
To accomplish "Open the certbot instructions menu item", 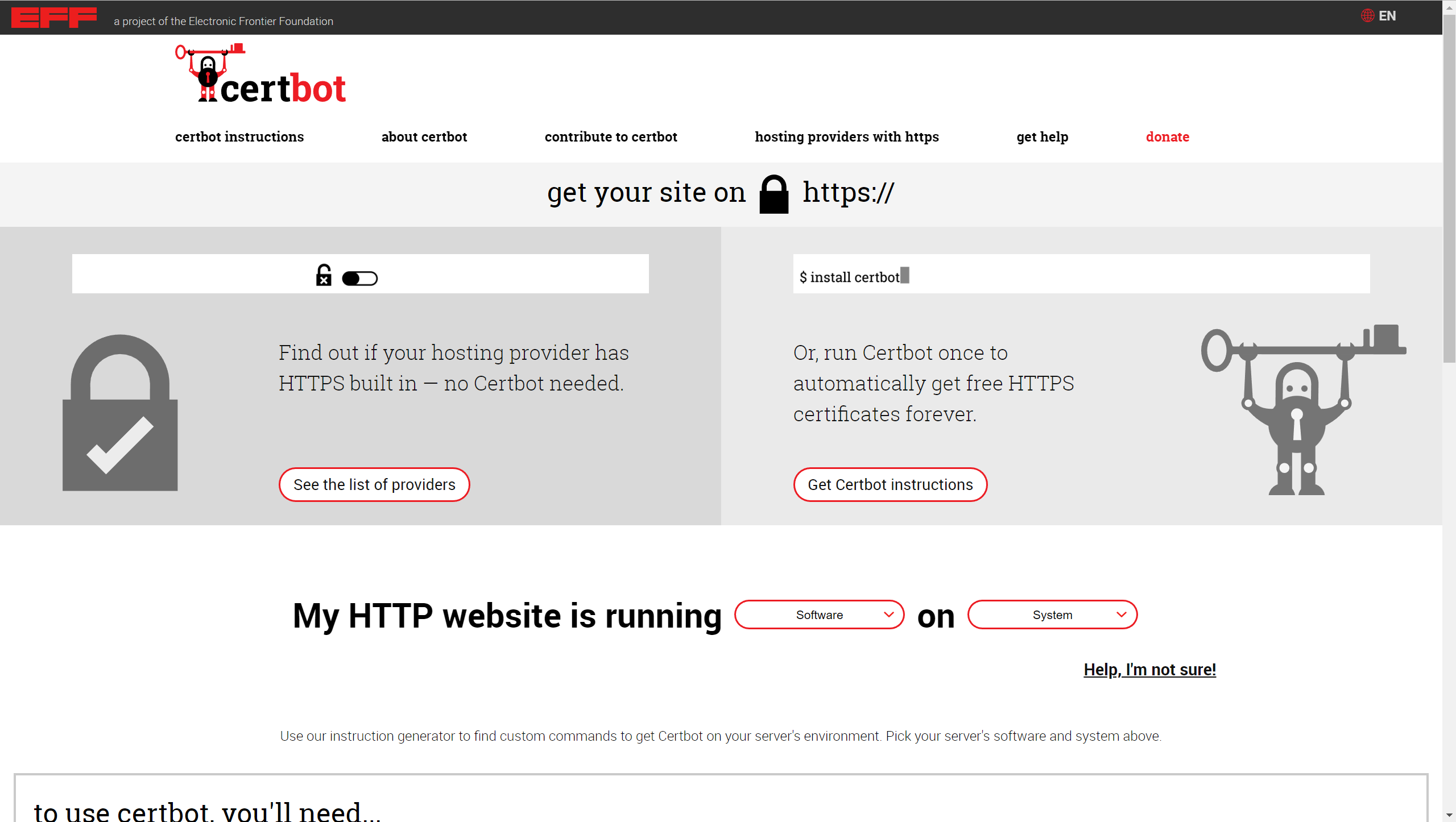I will click(239, 137).
